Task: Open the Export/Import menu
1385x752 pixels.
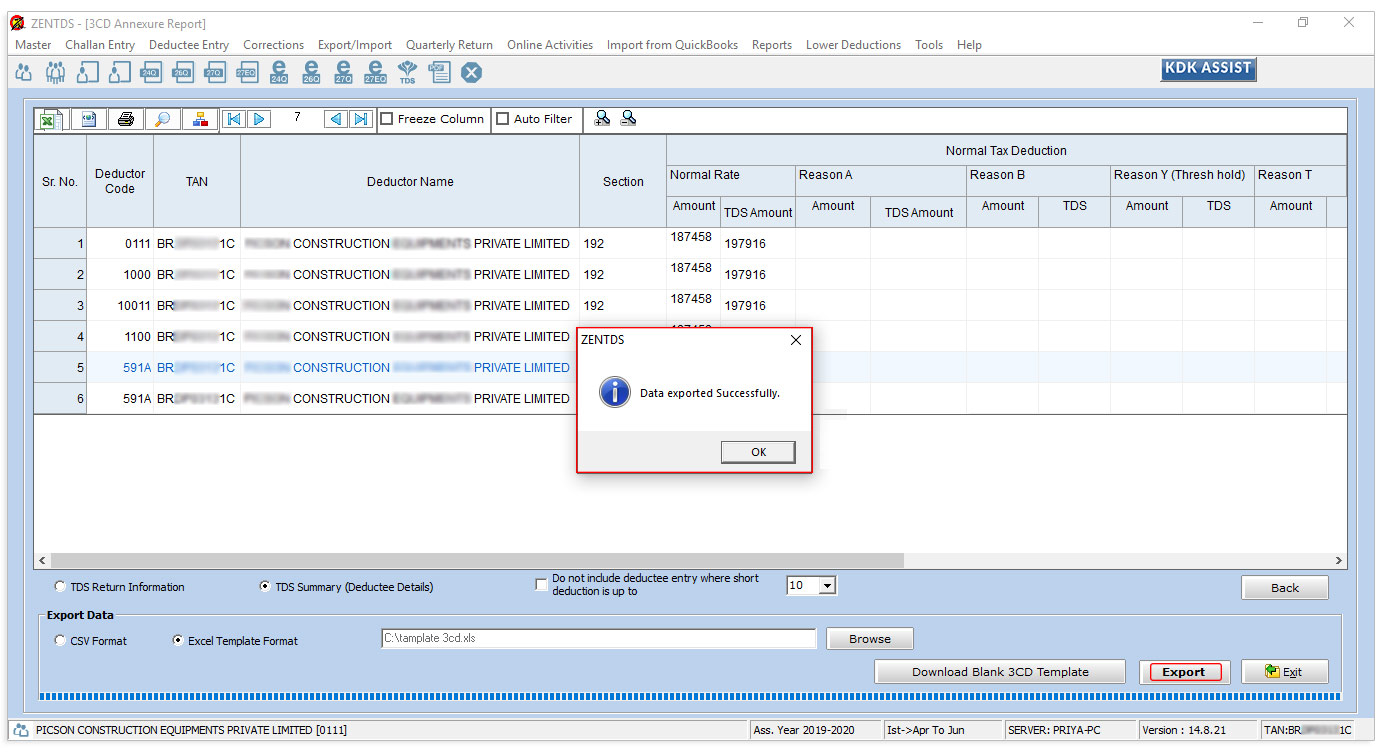Action: tap(355, 45)
